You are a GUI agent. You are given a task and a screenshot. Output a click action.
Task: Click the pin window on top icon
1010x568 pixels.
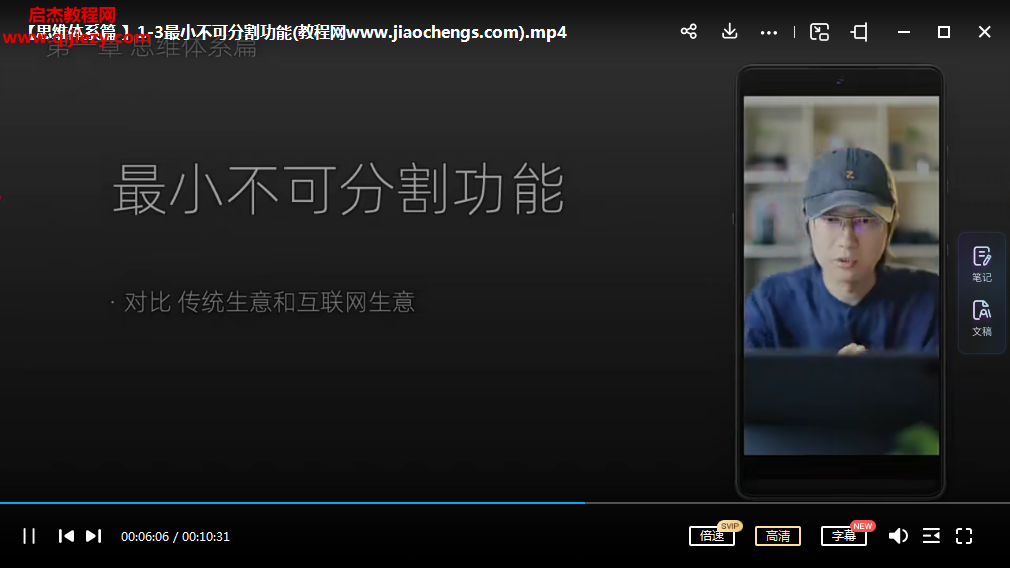pyautogui.click(x=859, y=32)
